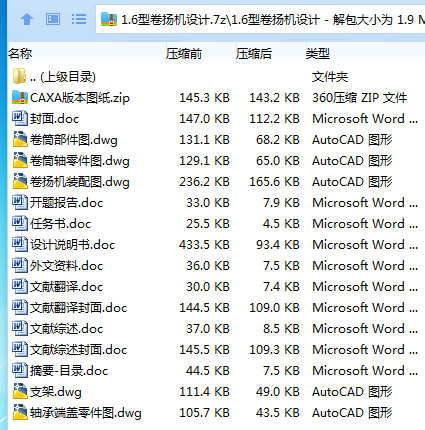The height and width of the screenshot is (430, 425).
Task: Select file name 摘要-目录.doc
Action: coord(69,371)
